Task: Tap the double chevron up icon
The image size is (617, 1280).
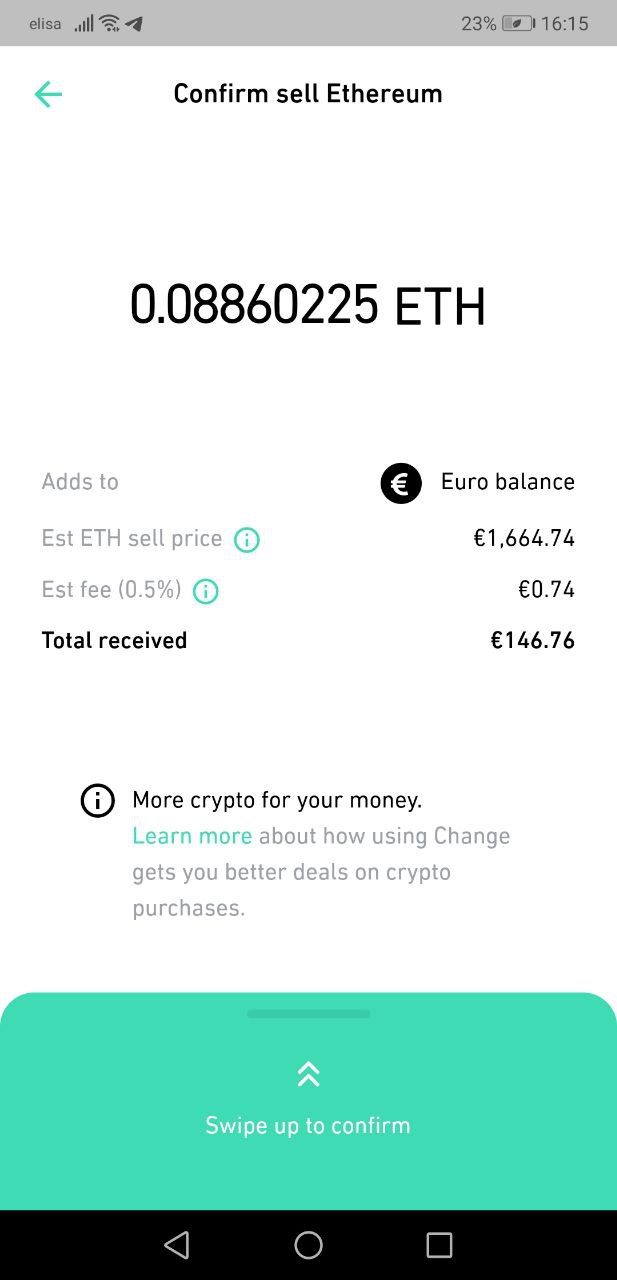Action: click(308, 1074)
